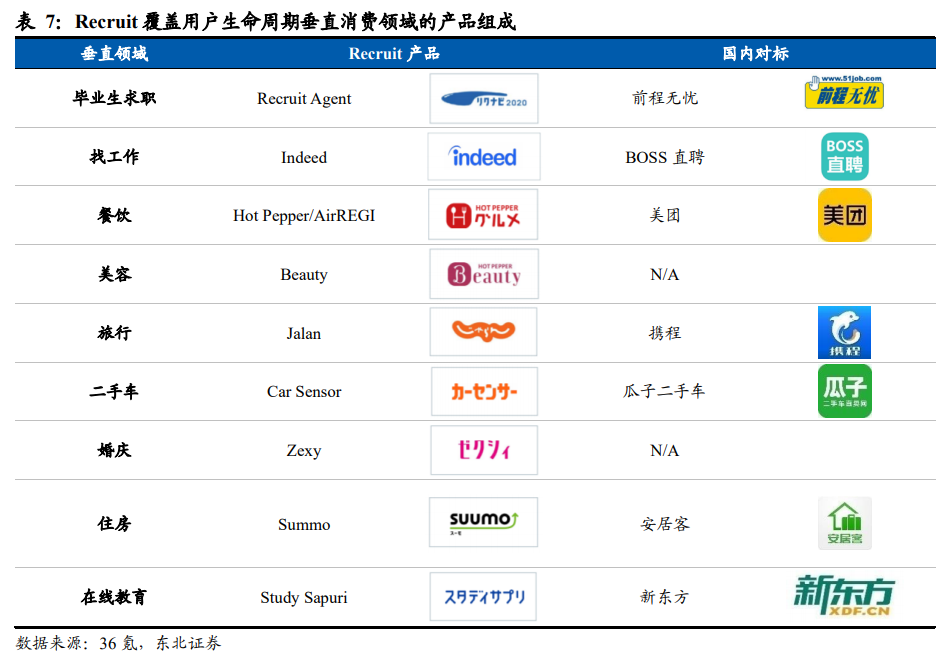The width and height of the screenshot is (951, 661).
Task: Click the black 前程无忧 text cell
Action: [665, 98]
